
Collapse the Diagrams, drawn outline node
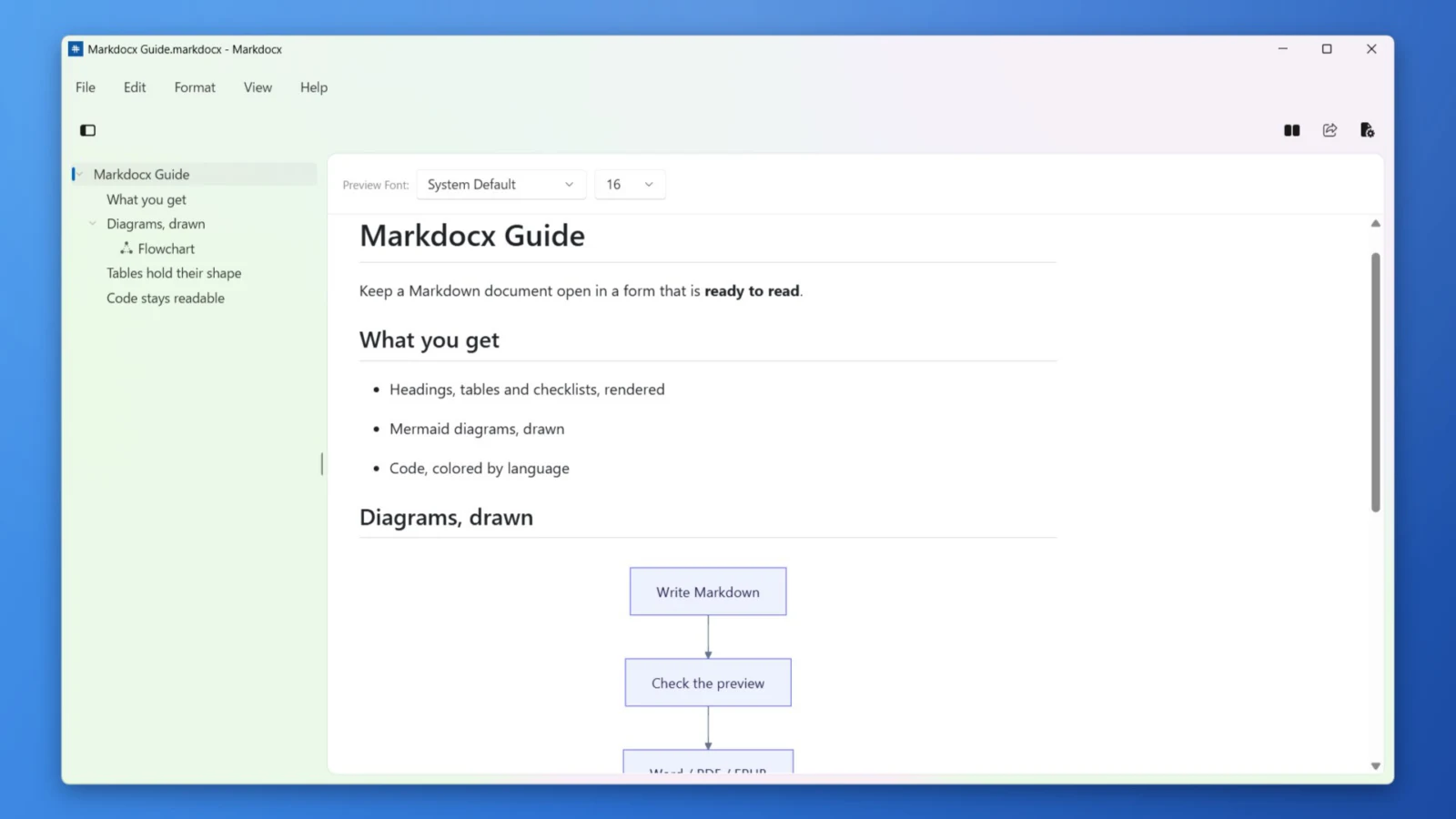coord(93,224)
